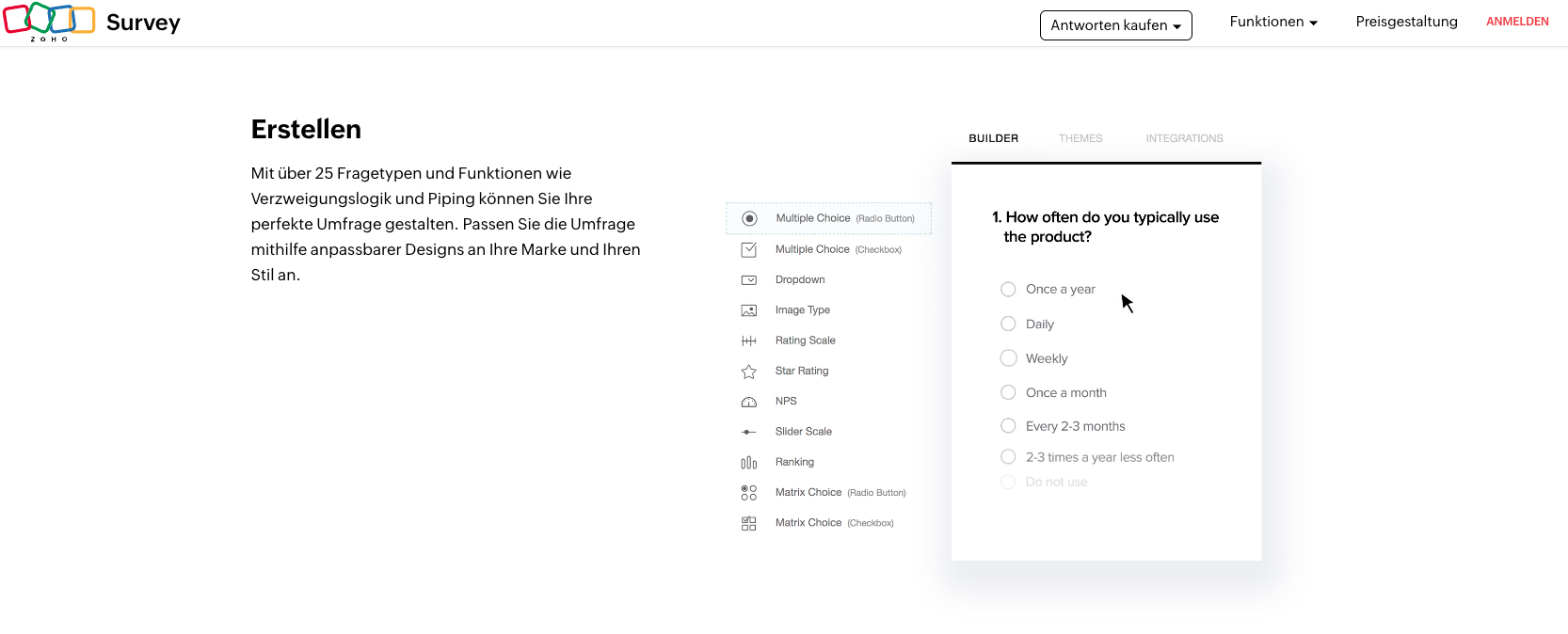Click the NPS gauge icon
This screenshot has height=634, width=1568.
pyautogui.click(x=749, y=402)
